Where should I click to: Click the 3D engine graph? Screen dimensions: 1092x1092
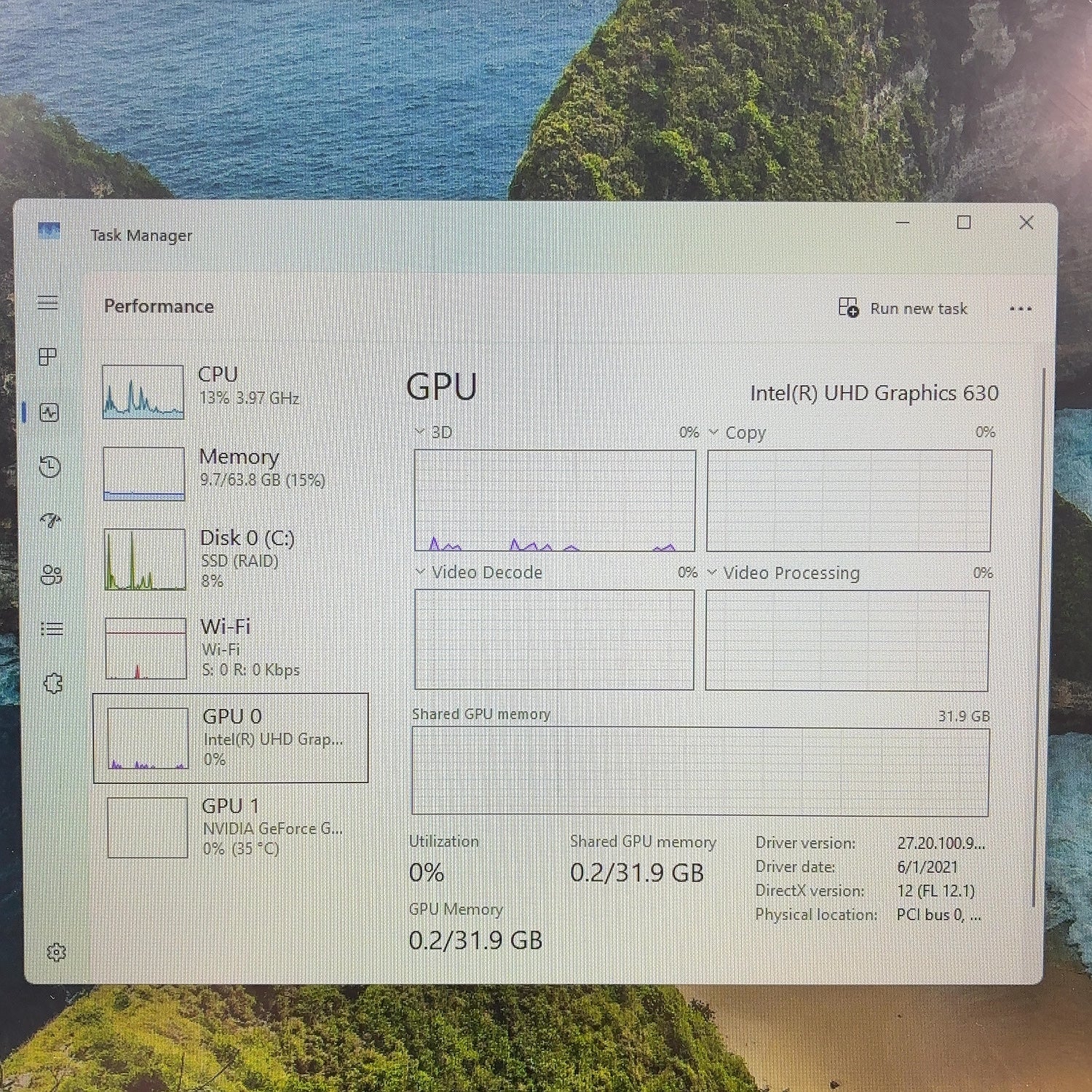pos(555,501)
